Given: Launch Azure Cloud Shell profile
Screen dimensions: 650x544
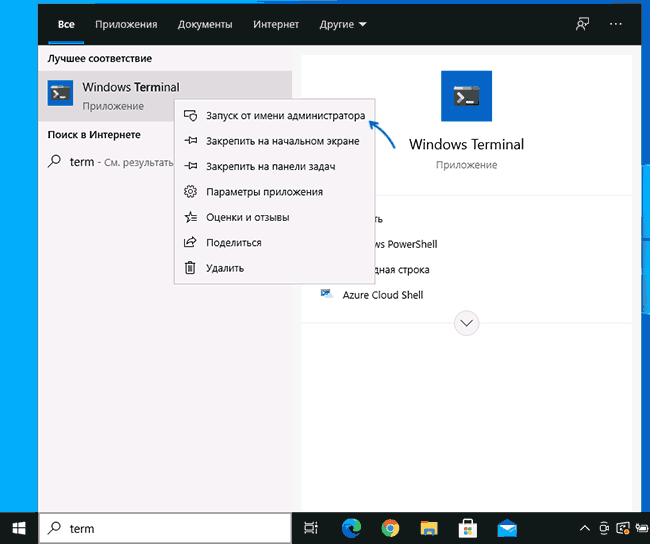Looking at the screenshot, I should (x=383, y=295).
